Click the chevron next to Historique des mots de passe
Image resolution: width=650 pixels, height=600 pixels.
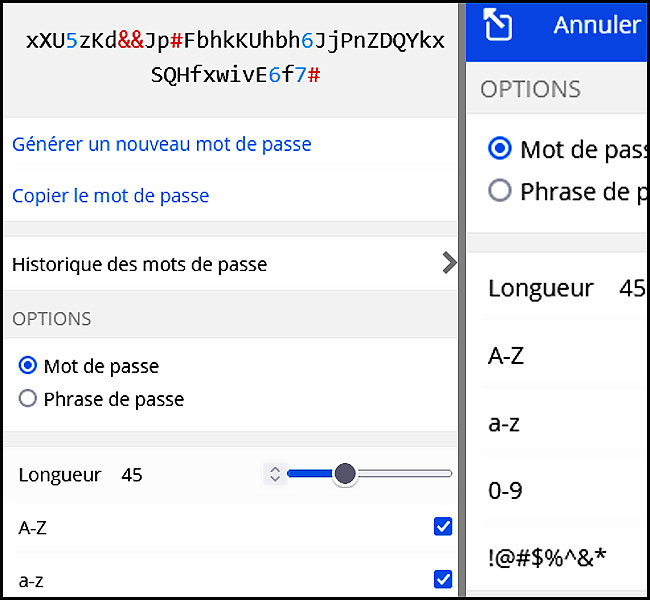[449, 263]
